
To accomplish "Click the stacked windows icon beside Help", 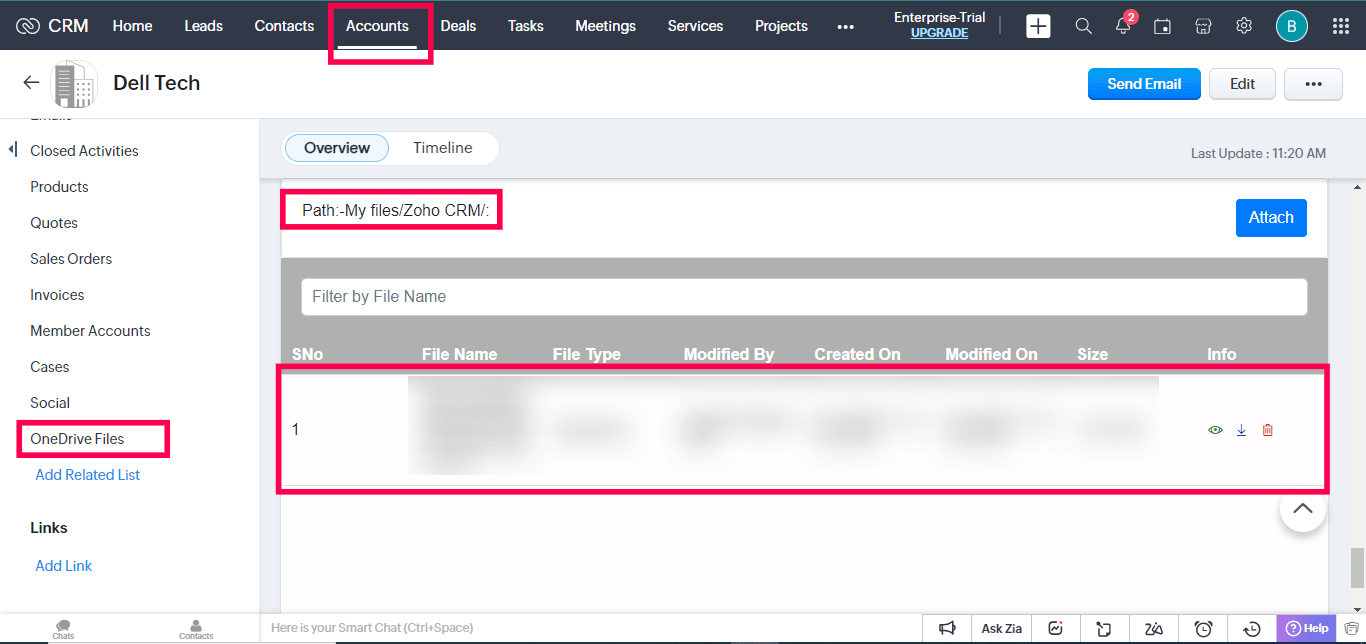I will click(x=1350, y=628).
